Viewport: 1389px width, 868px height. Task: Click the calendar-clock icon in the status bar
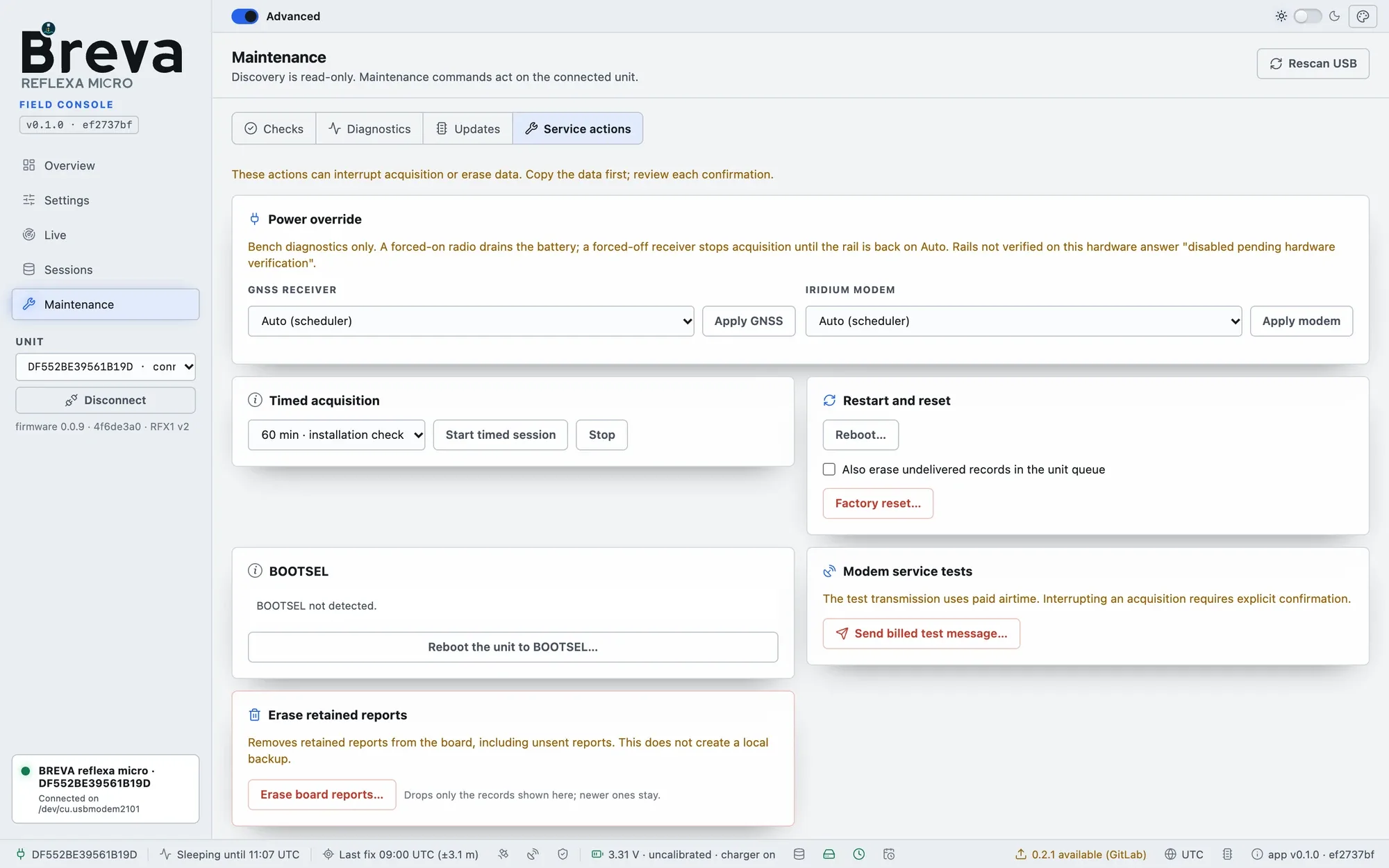click(888, 854)
